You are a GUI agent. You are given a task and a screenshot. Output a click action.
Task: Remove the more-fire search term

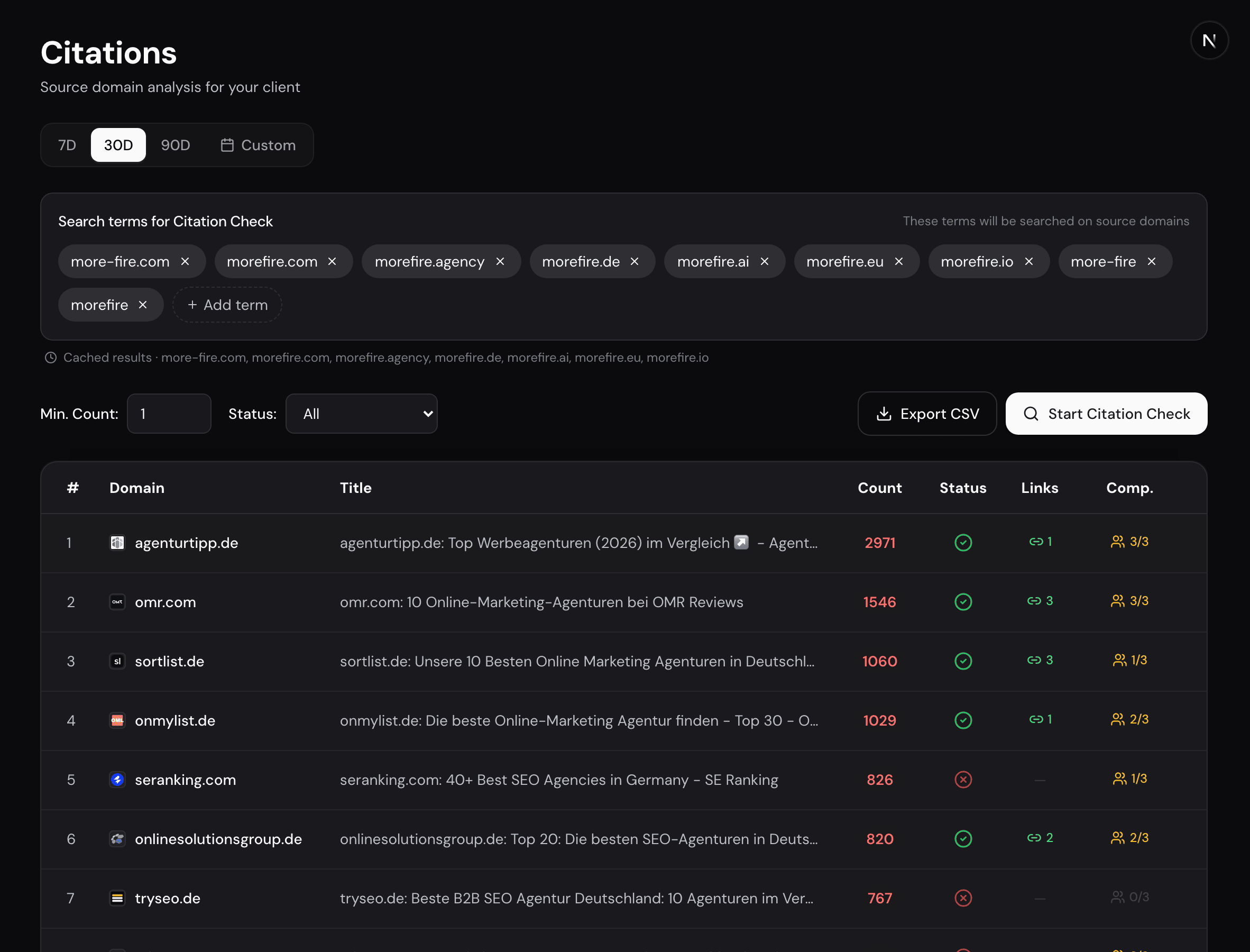click(x=1152, y=261)
